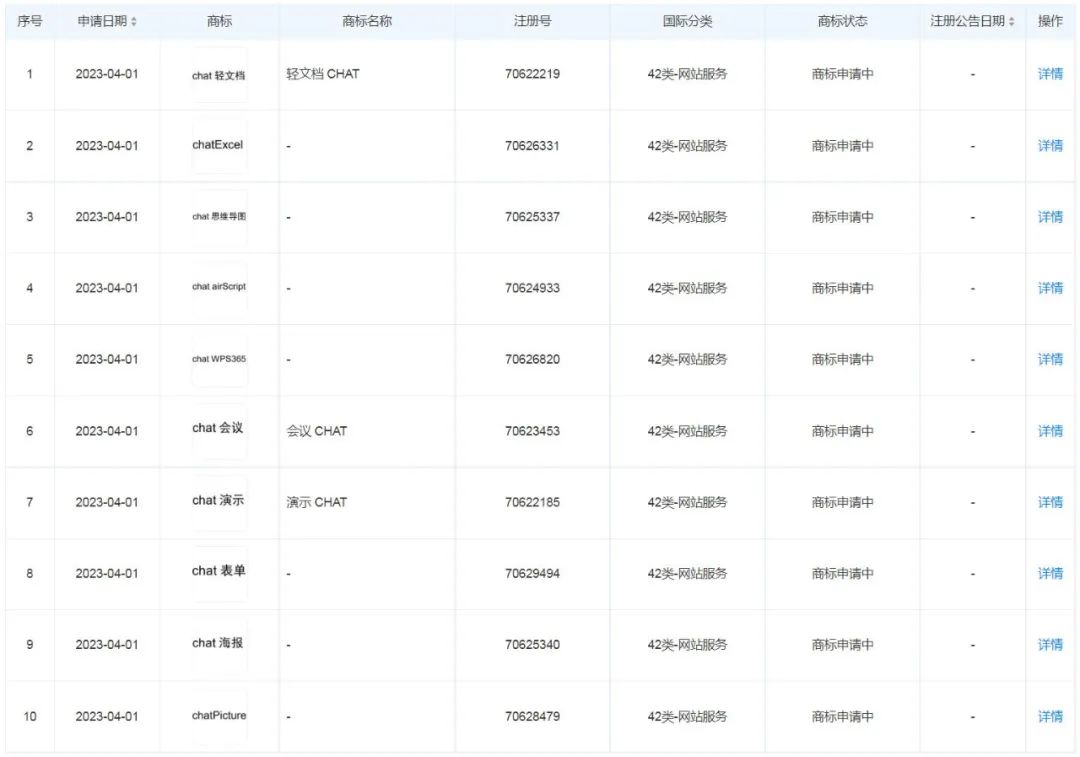The width and height of the screenshot is (1080, 757).
Task: Open 详情 in row number 10
Action: (x=1050, y=717)
